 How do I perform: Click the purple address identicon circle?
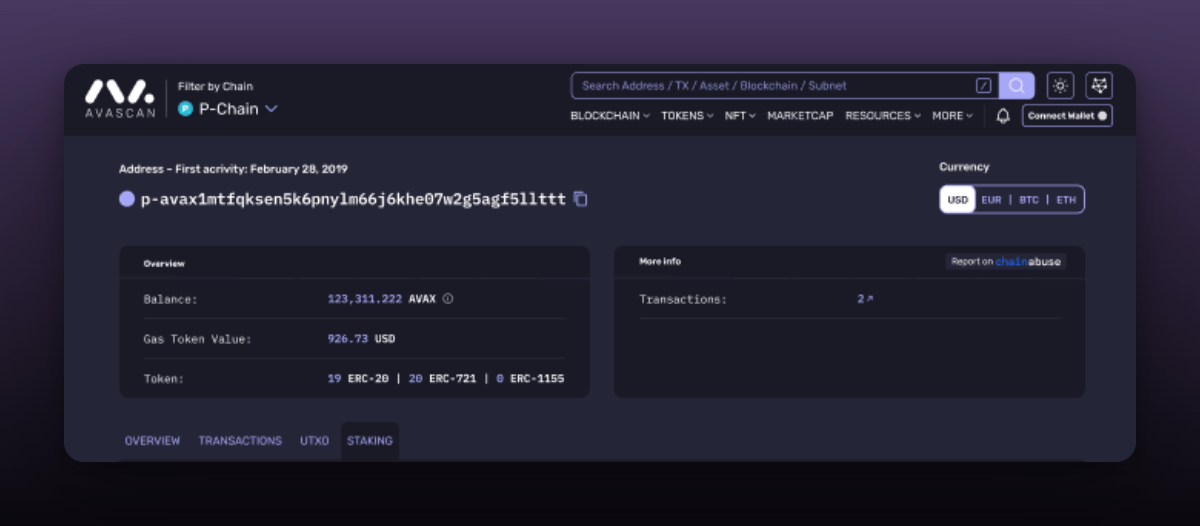pos(127,199)
